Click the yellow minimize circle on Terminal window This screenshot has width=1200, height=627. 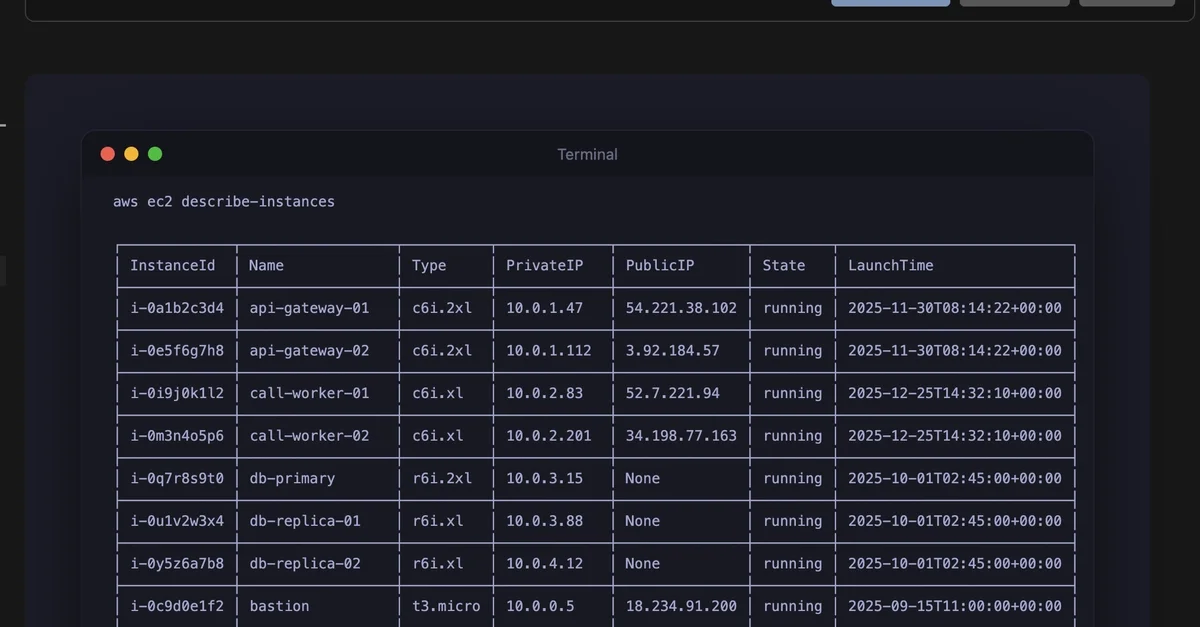tap(131, 153)
